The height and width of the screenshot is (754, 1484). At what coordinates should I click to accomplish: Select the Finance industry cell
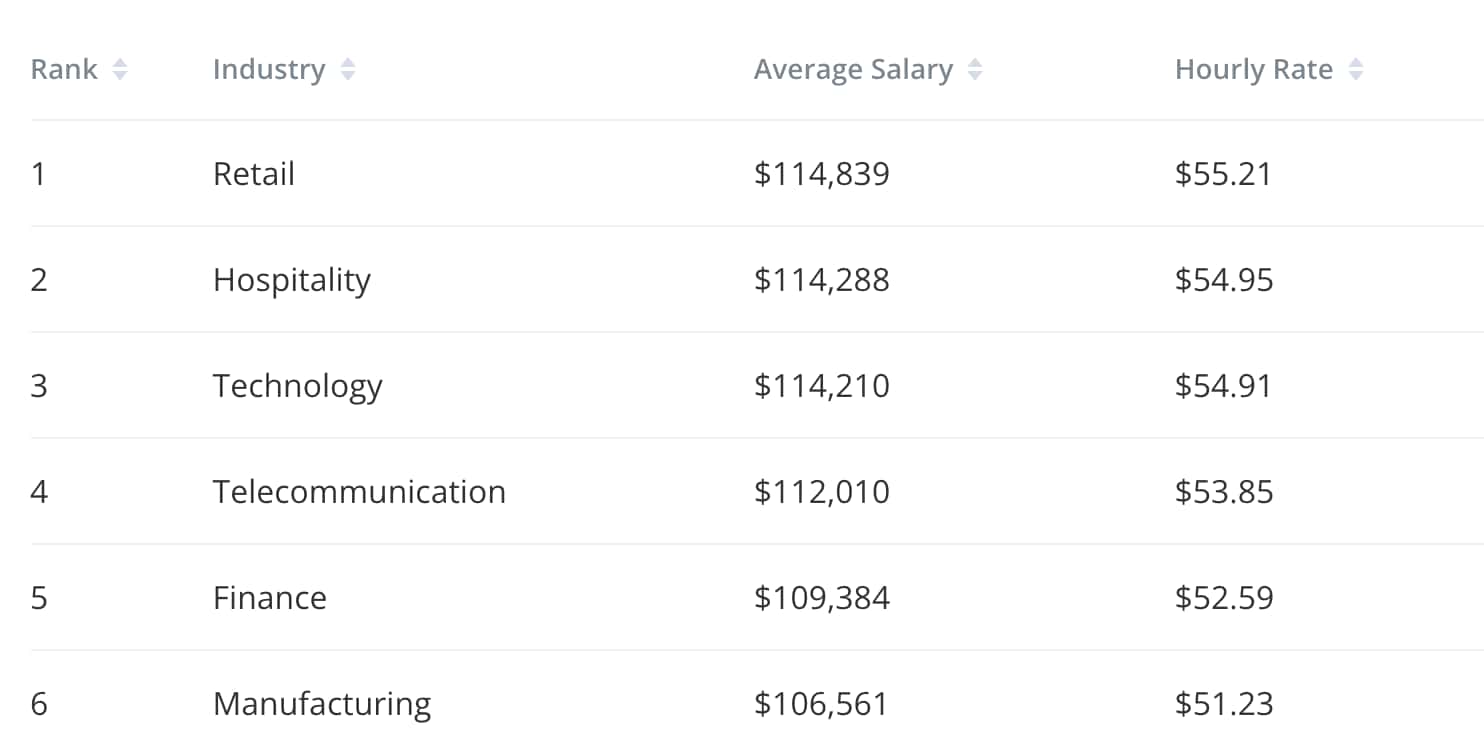(x=270, y=598)
